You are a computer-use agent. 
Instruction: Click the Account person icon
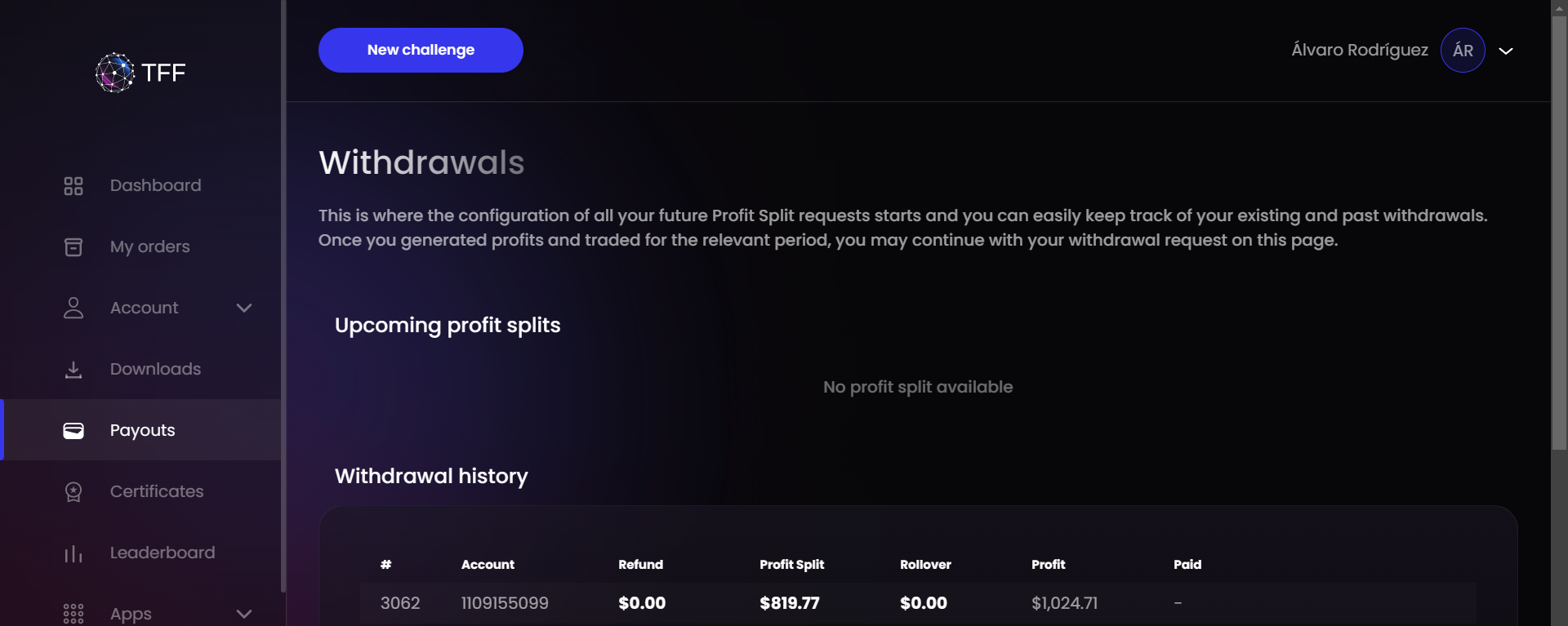tap(73, 308)
